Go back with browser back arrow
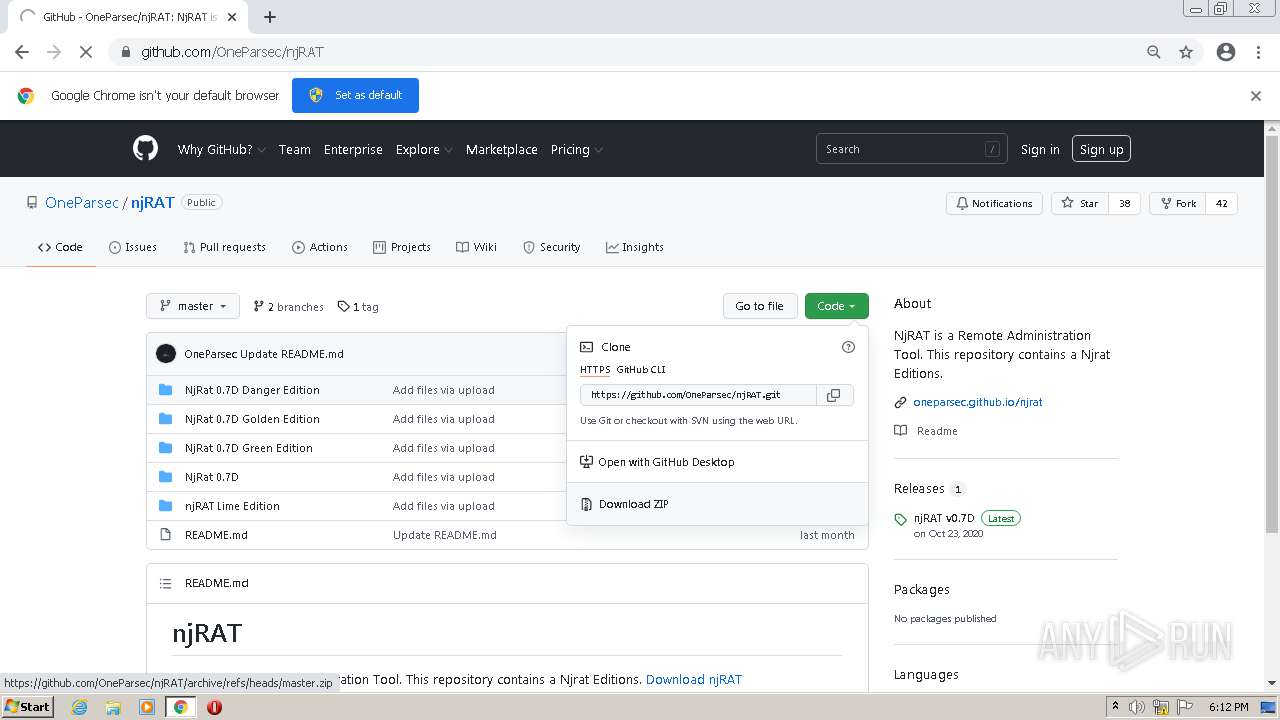 22,52
